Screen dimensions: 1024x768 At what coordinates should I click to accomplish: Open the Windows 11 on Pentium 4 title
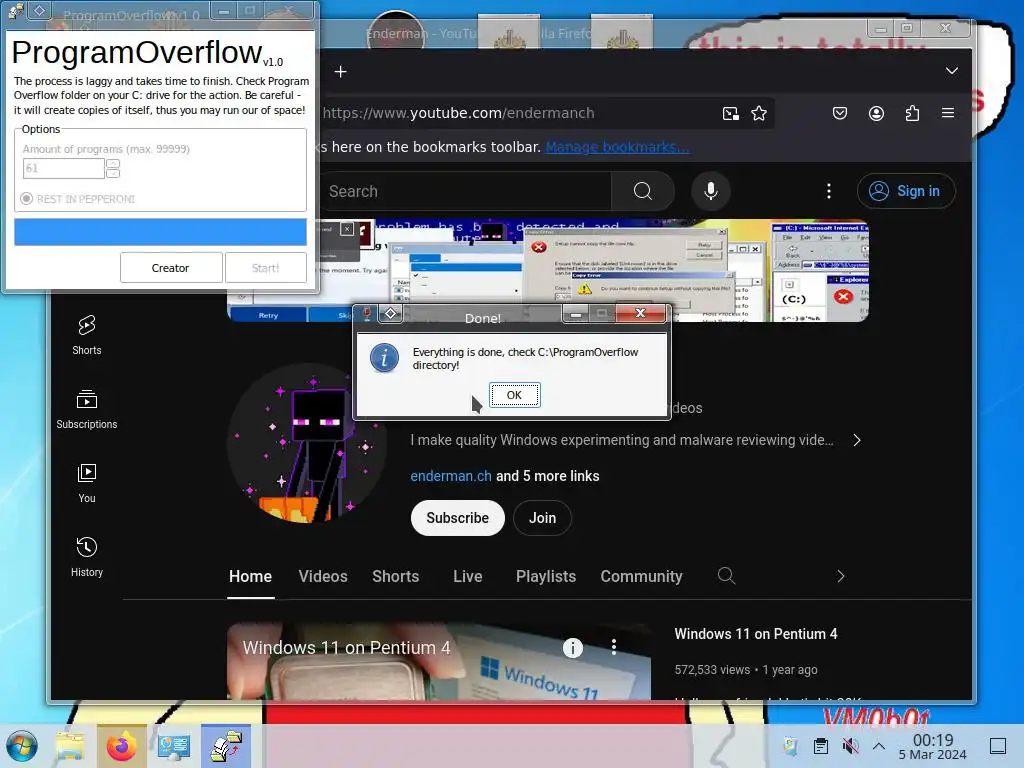[756, 634]
